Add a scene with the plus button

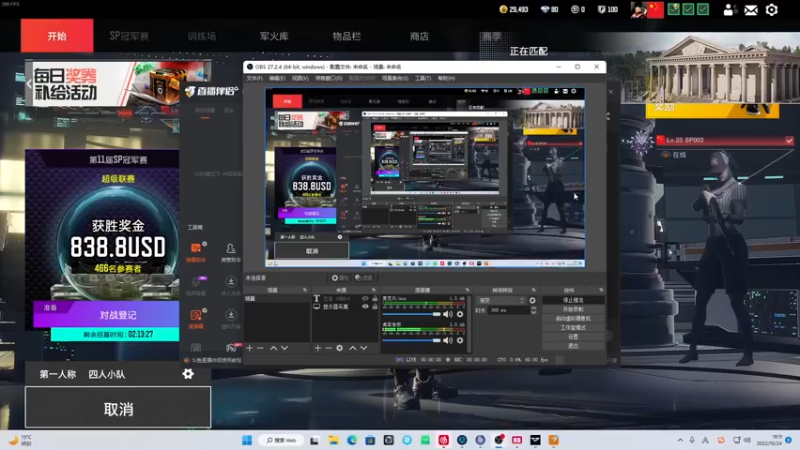(249, 348)
